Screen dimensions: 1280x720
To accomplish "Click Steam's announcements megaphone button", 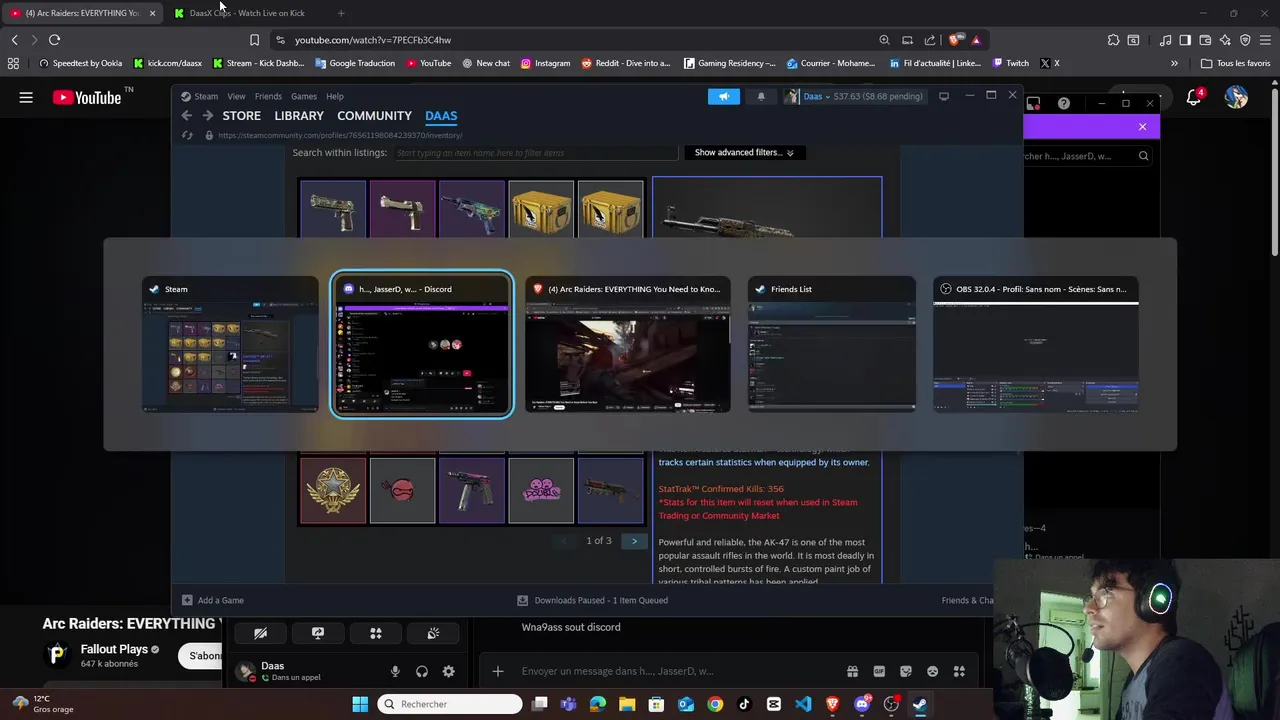I will (x=724, y=96).
